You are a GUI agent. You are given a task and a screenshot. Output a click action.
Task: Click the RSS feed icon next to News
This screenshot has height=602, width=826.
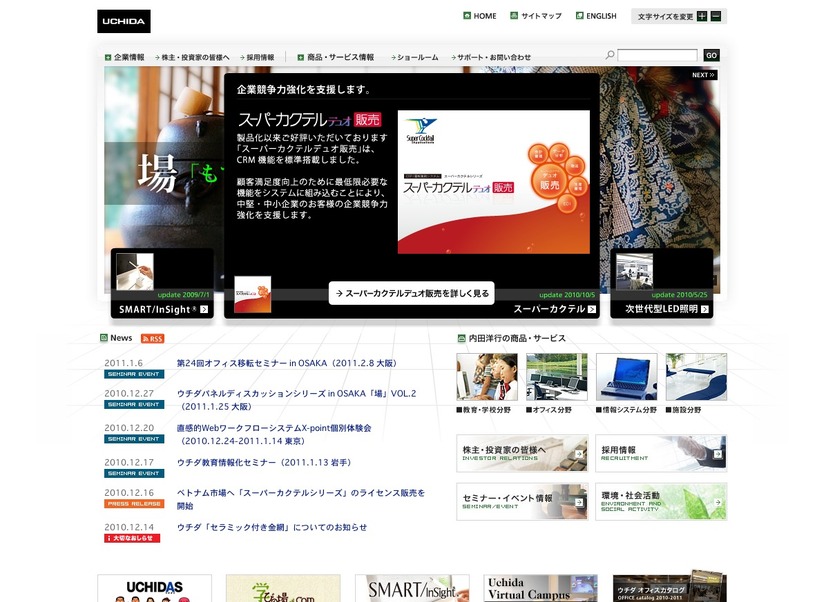(x=152, y=339)
